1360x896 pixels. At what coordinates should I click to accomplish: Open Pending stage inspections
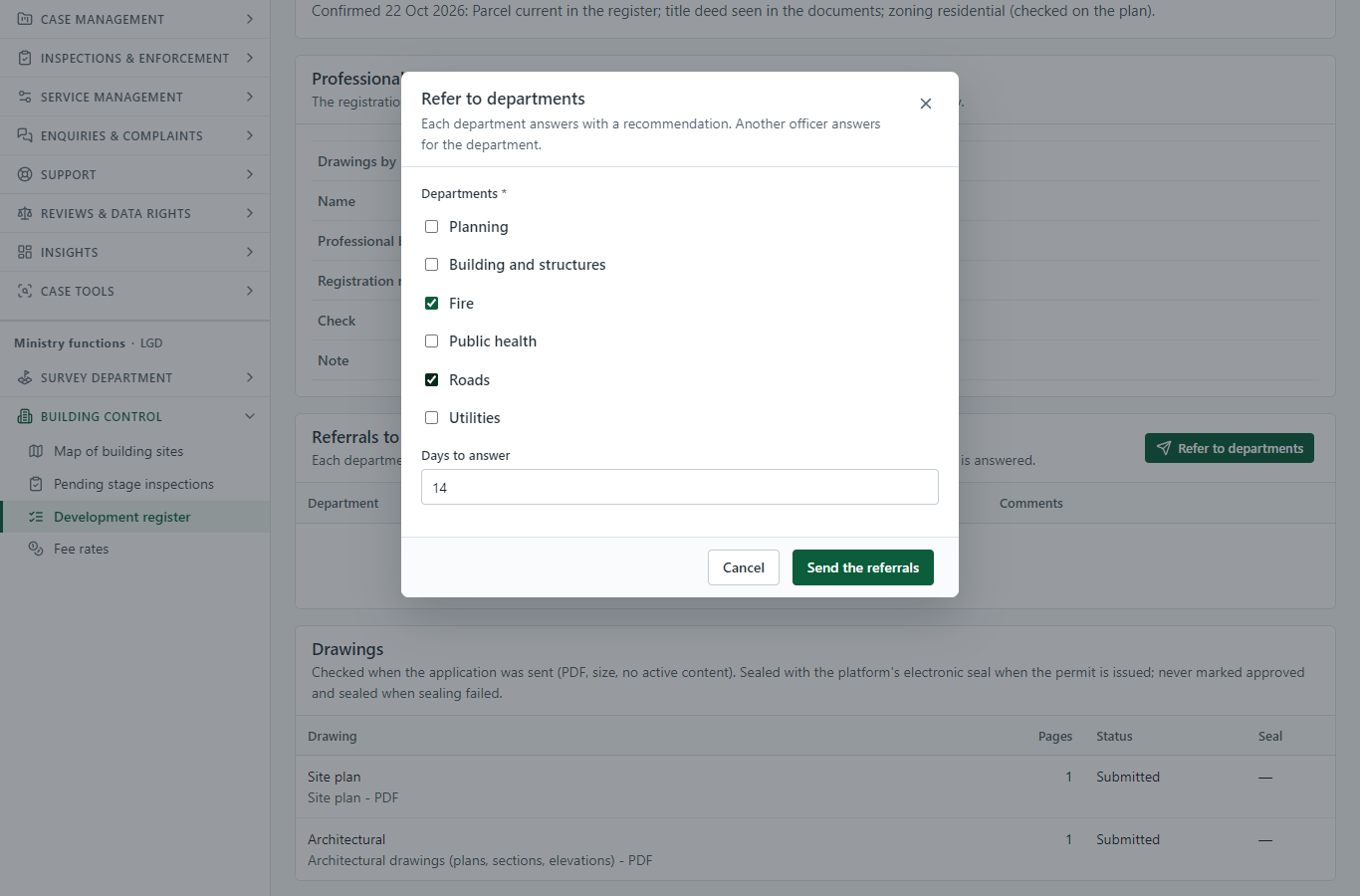pyautogui.click(x=133, y=484)
